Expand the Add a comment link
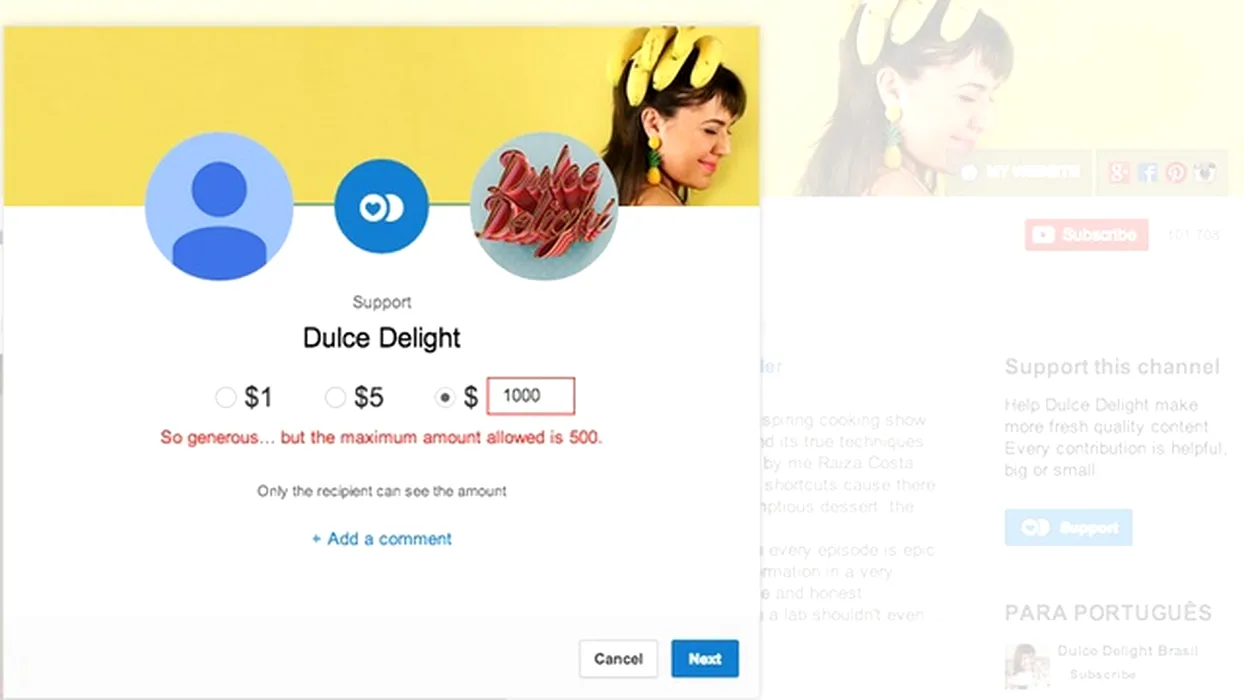The height and width of the screenshot is (700, 1244). coord(382,539)
